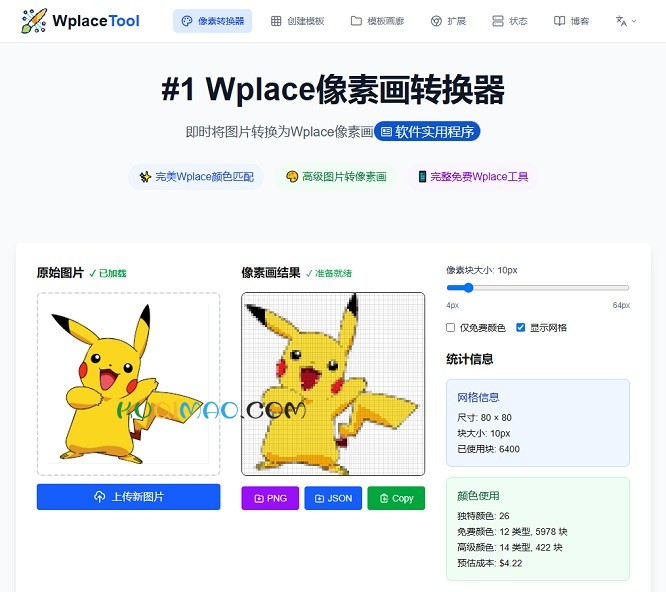
Task: Click the 免费颜色: 12 类型, 5978 块 text
Action: click(512, 532)
